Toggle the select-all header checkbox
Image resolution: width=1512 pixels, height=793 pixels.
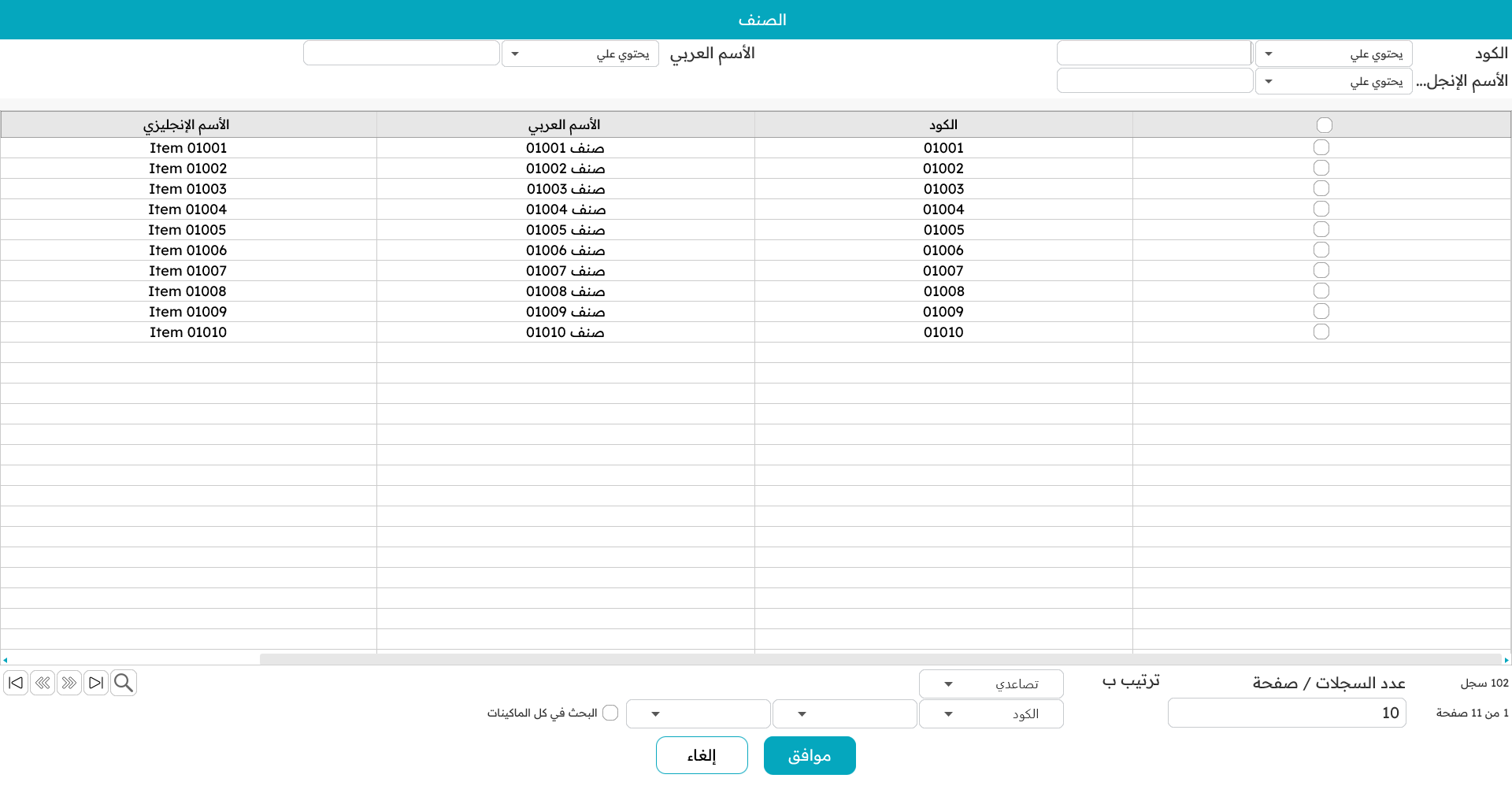1325,125
